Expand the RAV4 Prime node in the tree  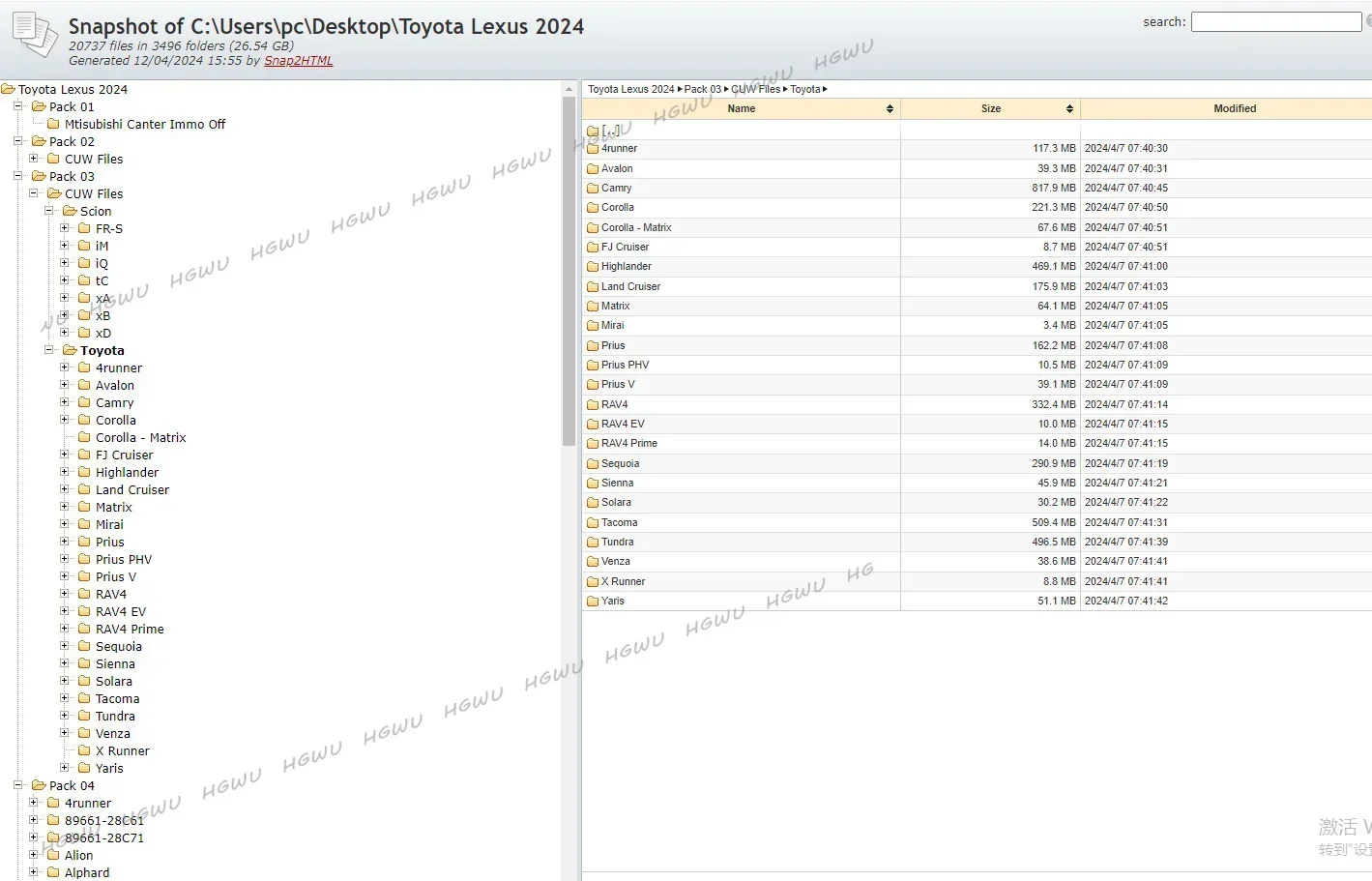tap(64, 629)
